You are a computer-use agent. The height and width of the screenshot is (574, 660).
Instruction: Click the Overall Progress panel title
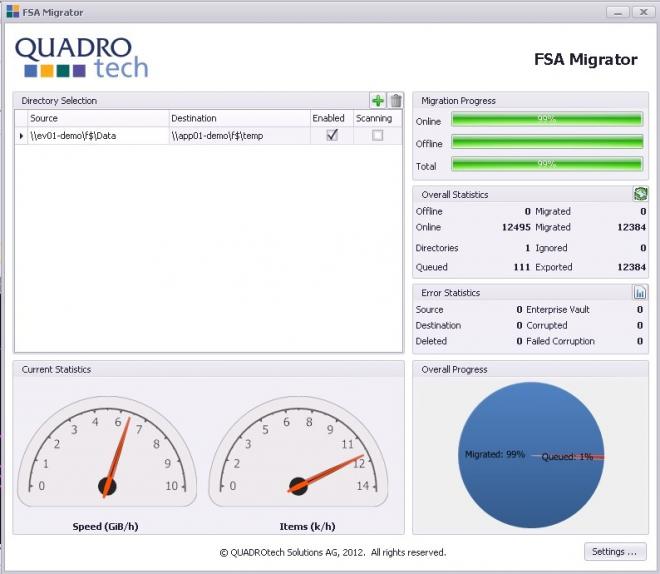[x=454, y=369]
